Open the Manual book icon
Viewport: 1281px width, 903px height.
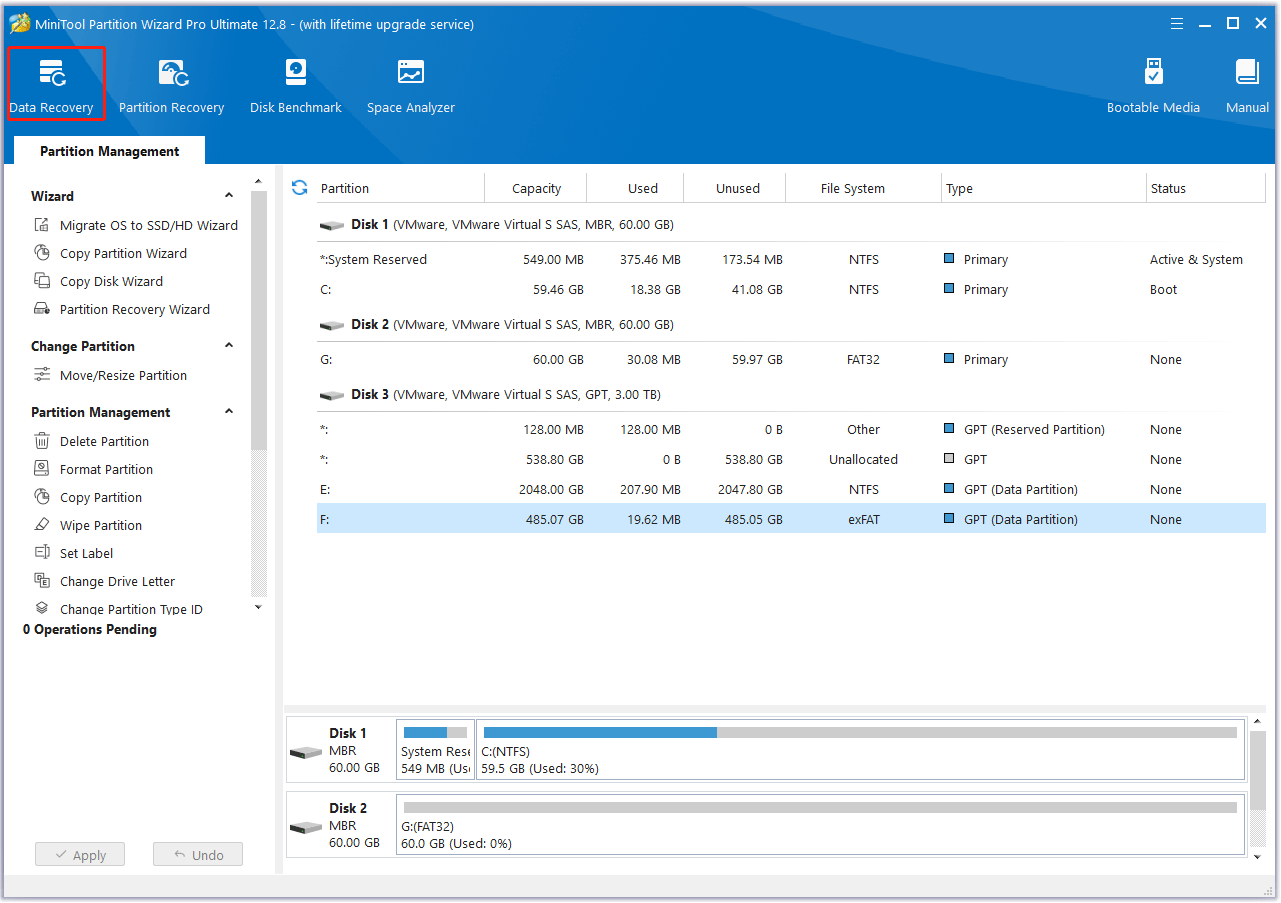coord(1247,73)
